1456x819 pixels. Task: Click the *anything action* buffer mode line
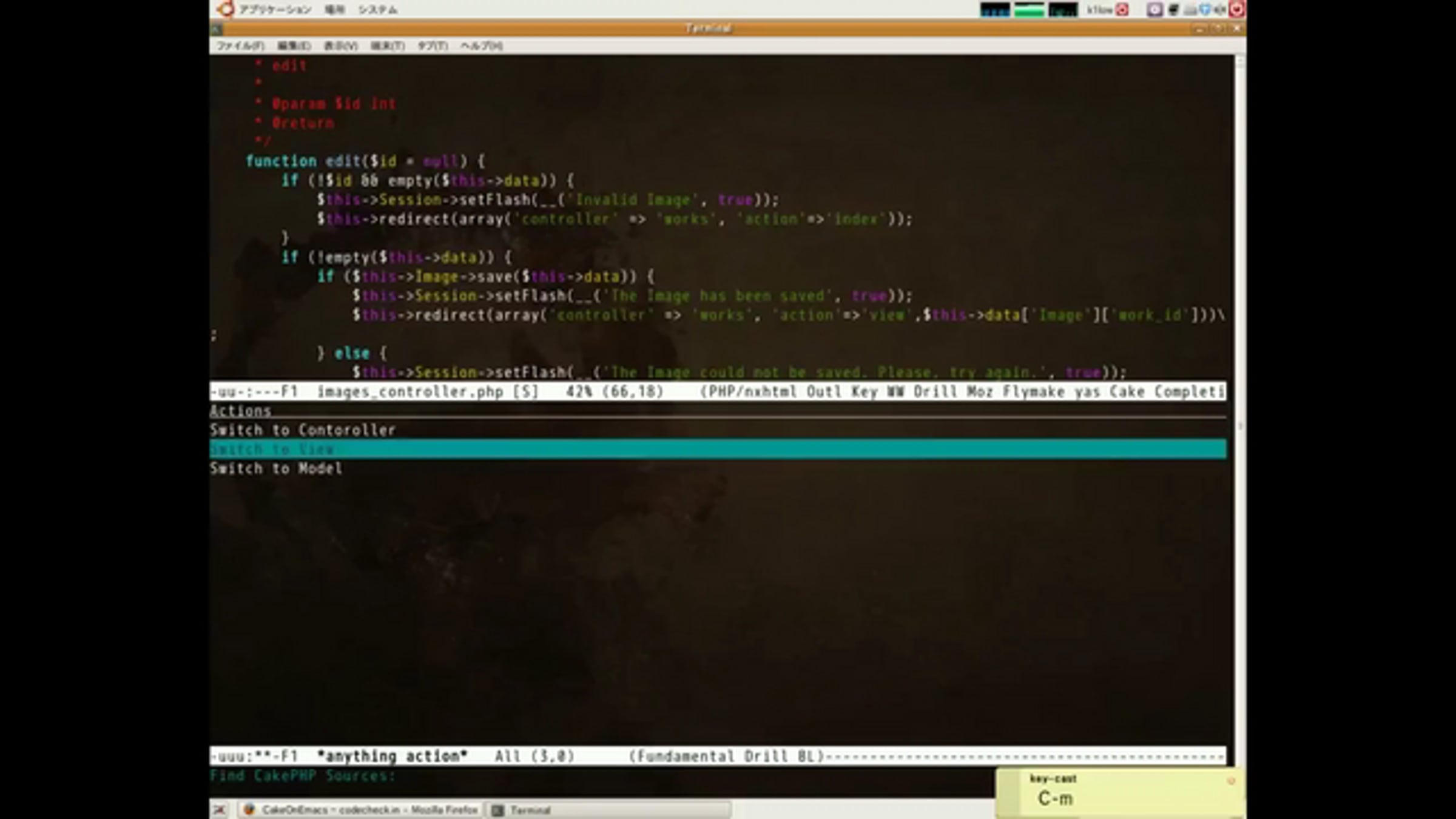pyautogui.click(x=718, y=756)
